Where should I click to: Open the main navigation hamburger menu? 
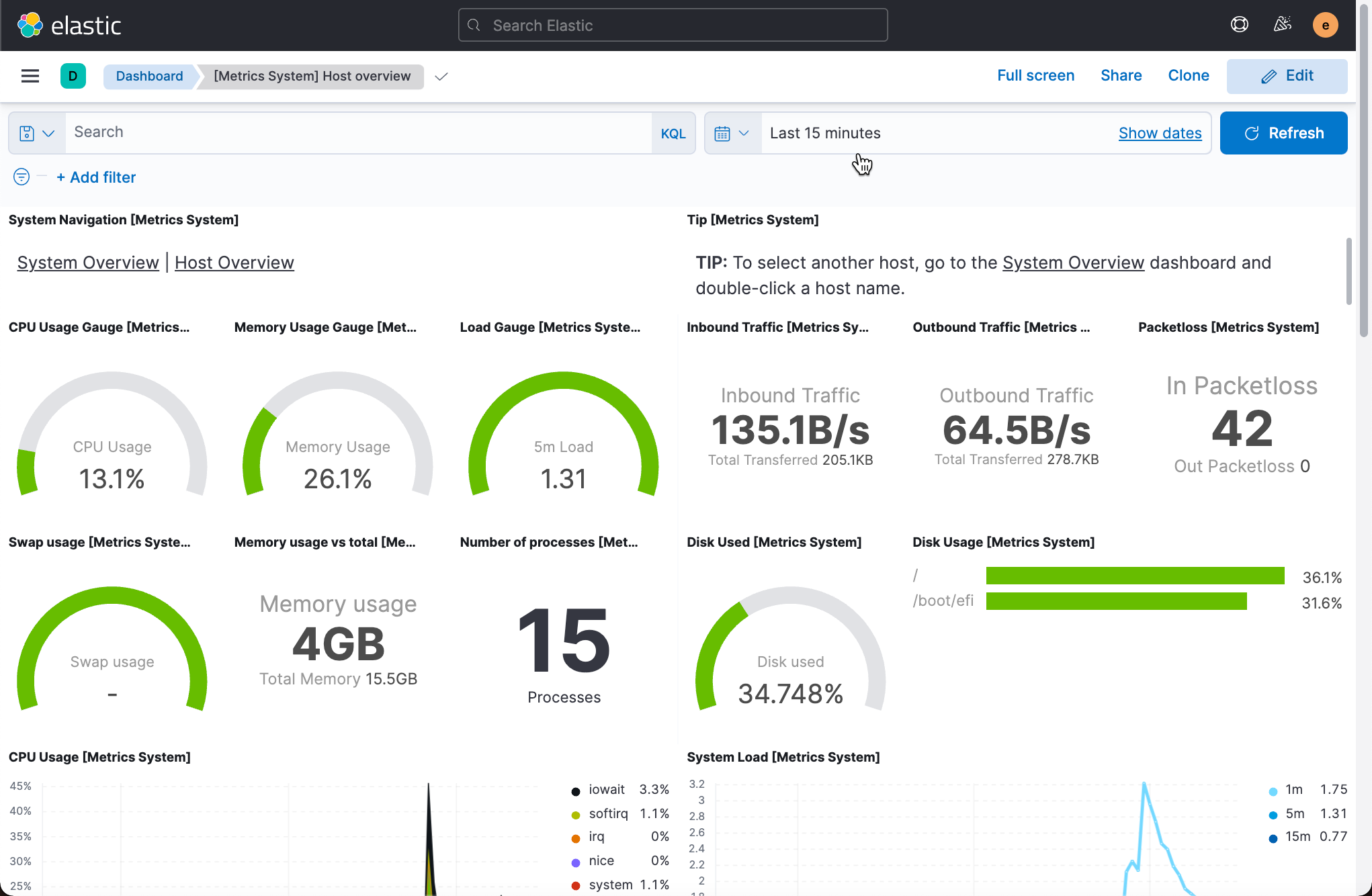pos(30,76)
